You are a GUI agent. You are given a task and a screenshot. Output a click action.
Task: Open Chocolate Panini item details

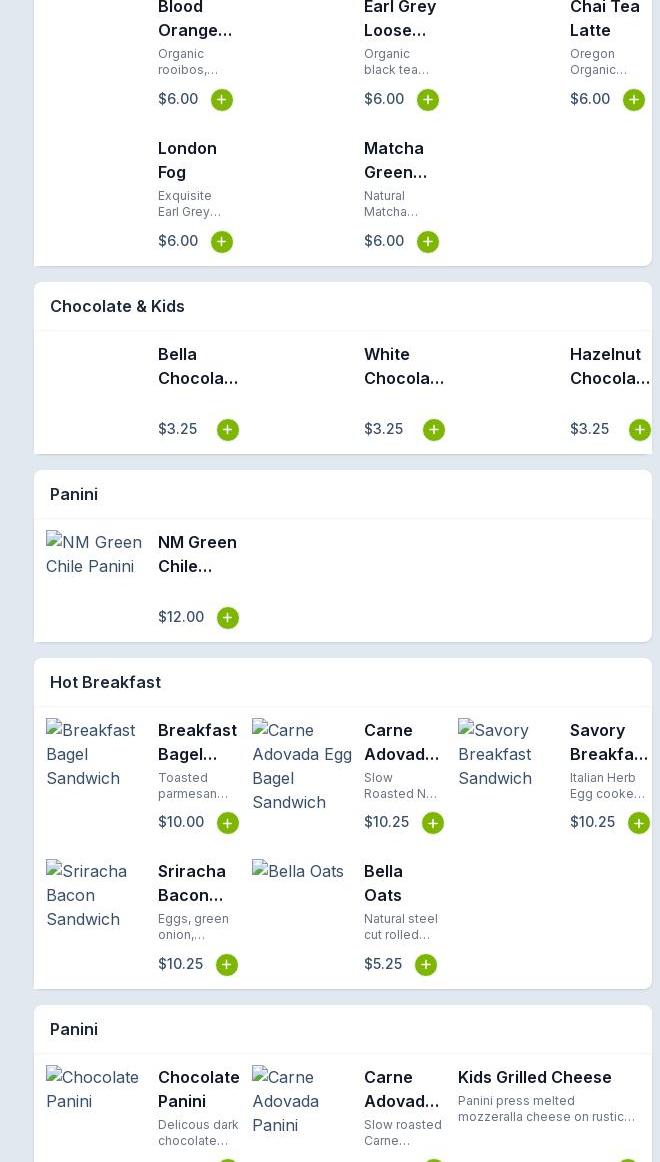click(x=198, y=1089)
